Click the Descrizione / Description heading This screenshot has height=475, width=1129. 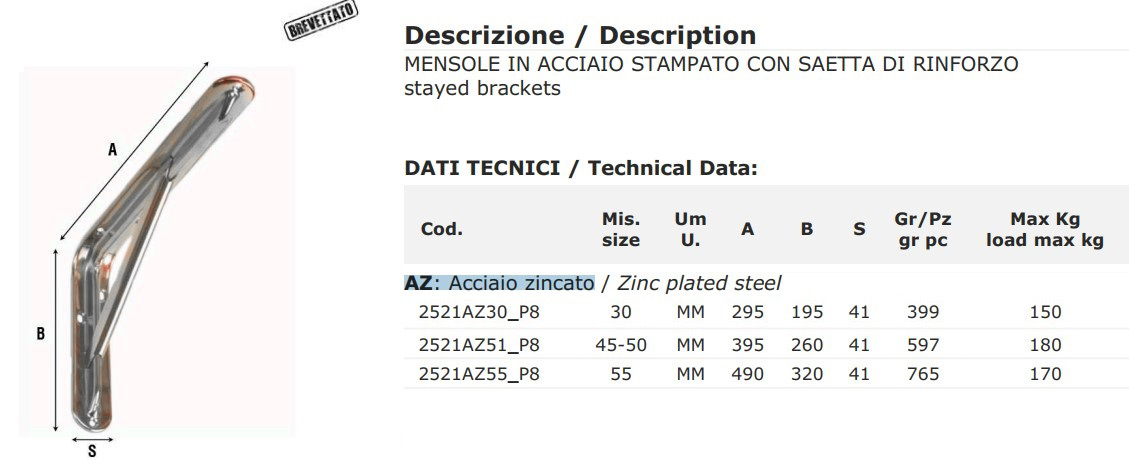click(x=580, y=35)
